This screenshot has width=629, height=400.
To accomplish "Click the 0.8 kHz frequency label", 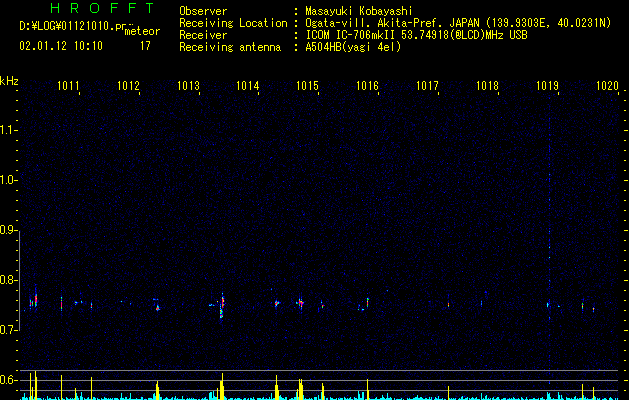I will pos(8,280).
